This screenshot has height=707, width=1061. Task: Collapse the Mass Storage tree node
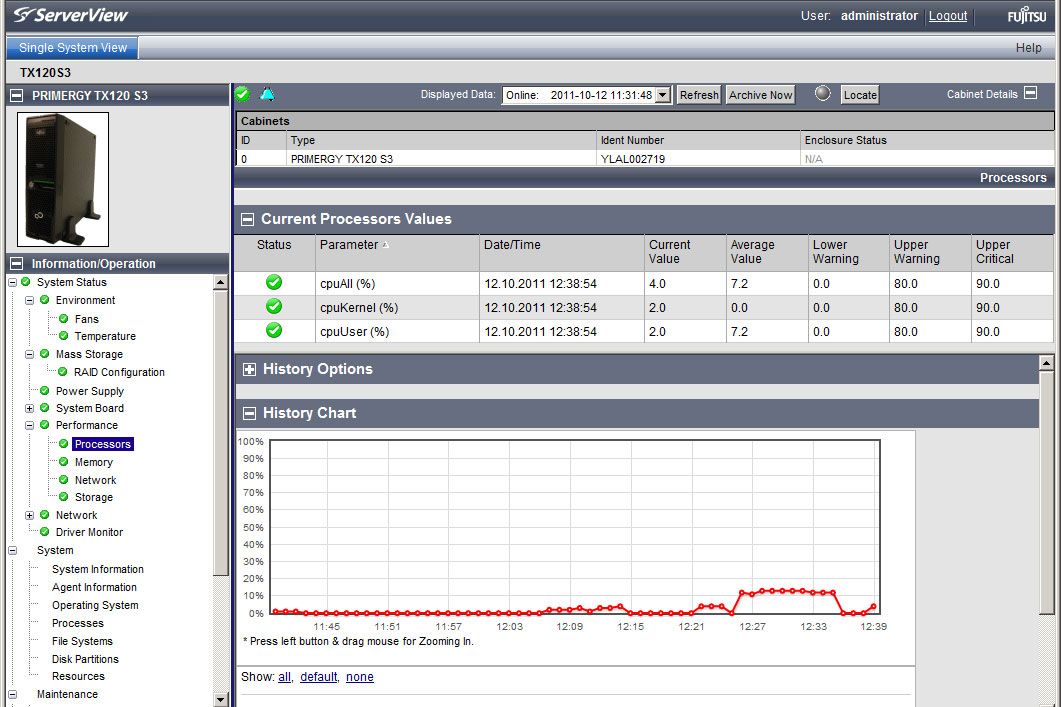[29, 355]
